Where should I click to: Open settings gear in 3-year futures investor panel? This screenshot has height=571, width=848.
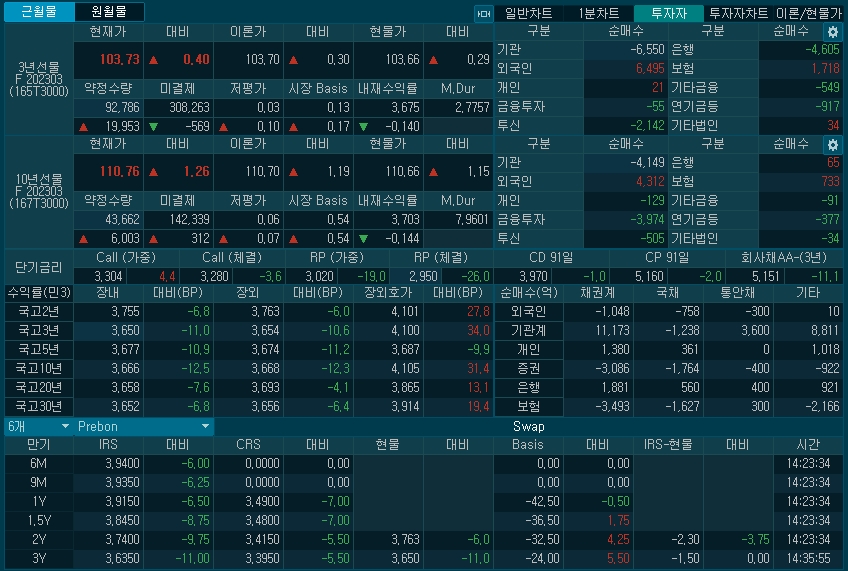point(831,32)
